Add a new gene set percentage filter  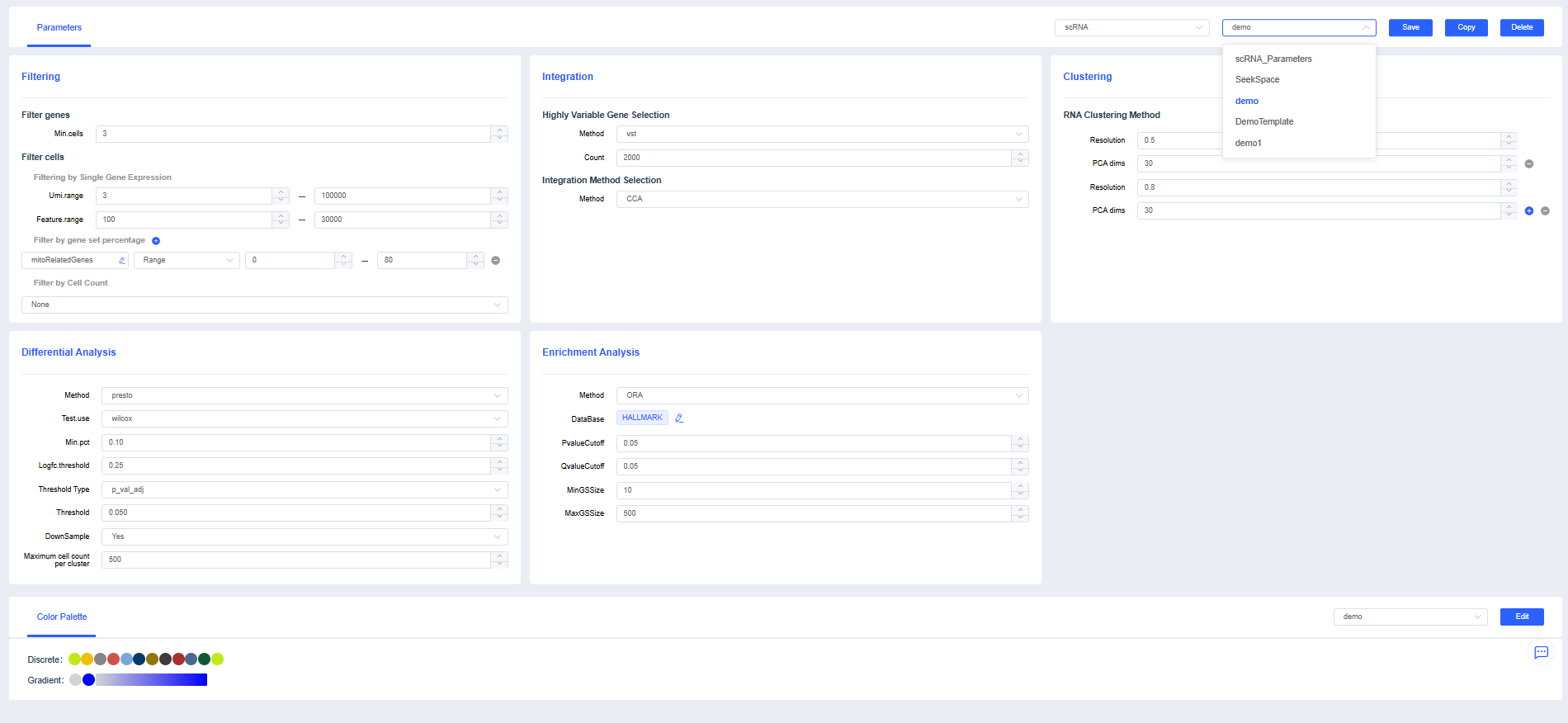point(156,241)
